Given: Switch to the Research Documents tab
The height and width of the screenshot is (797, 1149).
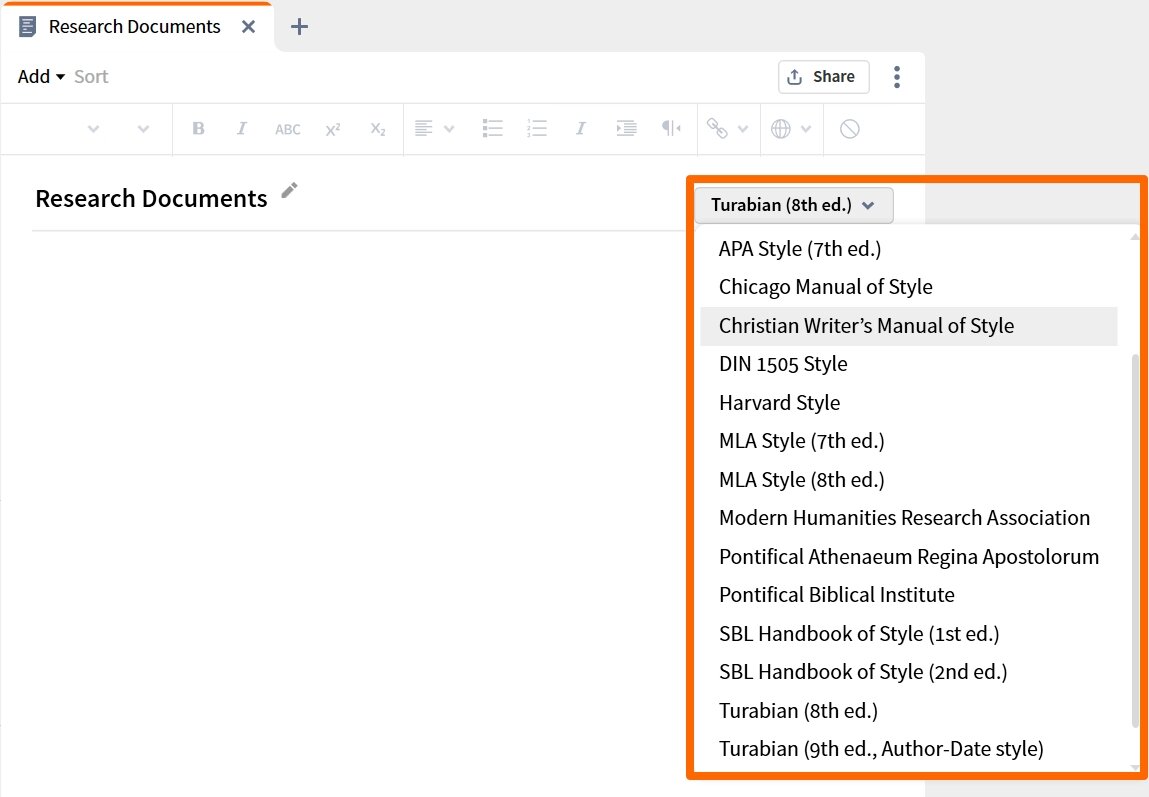Looking at the screenshot, I should (x=135, y=27).
